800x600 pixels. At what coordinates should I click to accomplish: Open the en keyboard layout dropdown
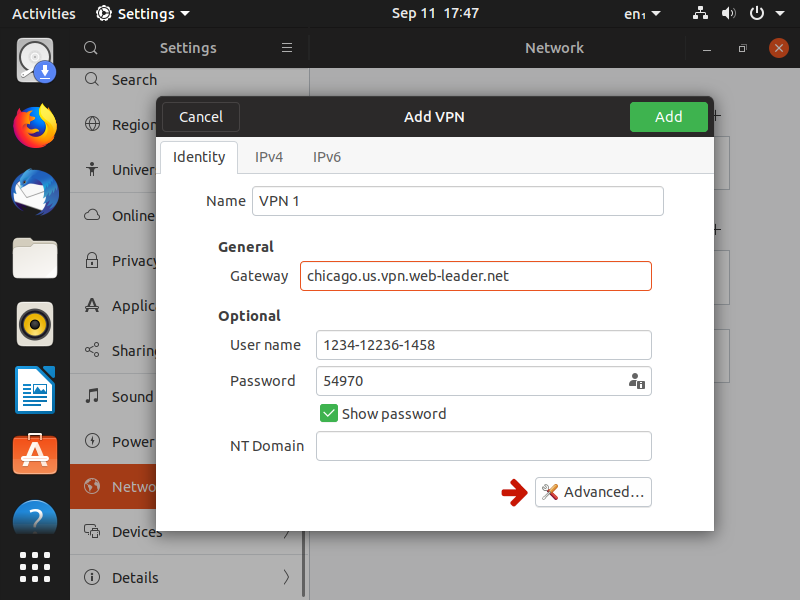pos(641,14)
